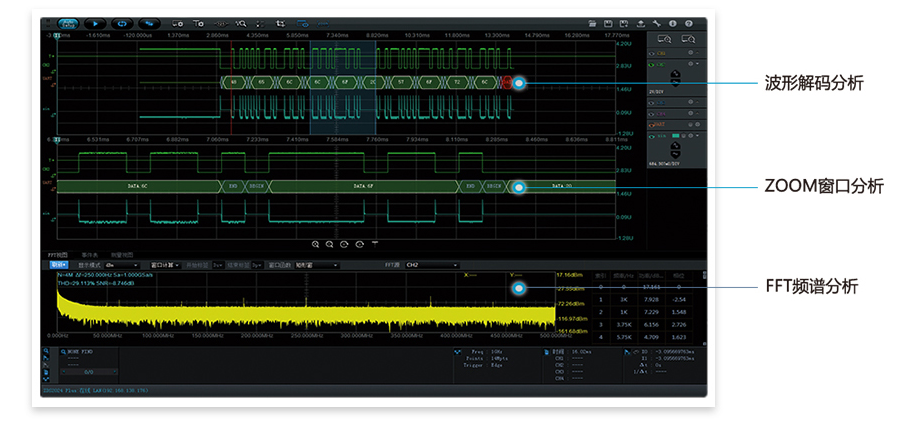908x424 pixels.
Task: Toggle CH3 visibility eye
Action: click(651, 103)
